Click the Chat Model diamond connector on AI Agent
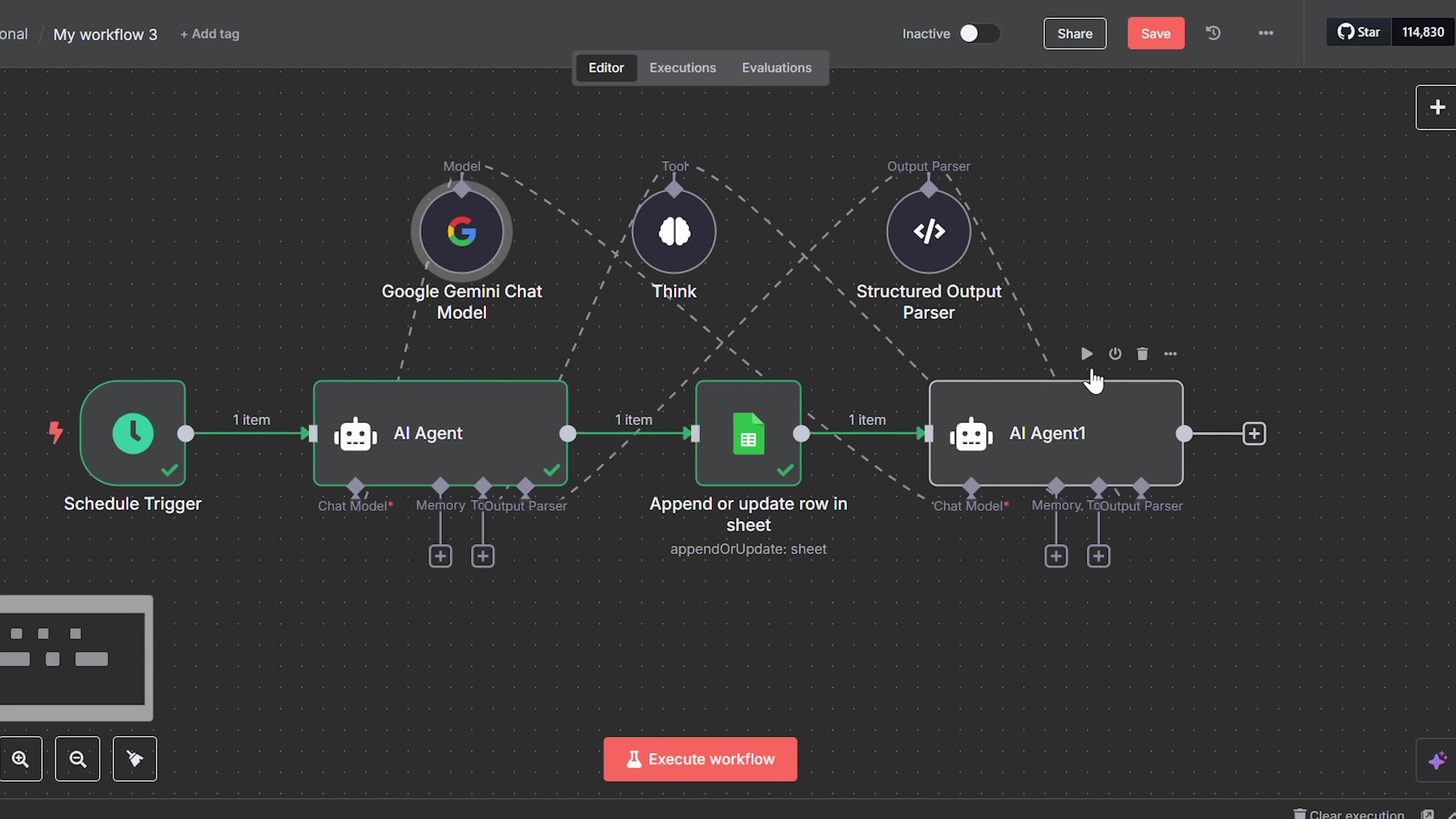Screen dimensions: 1456x819 tap(356, 485)
